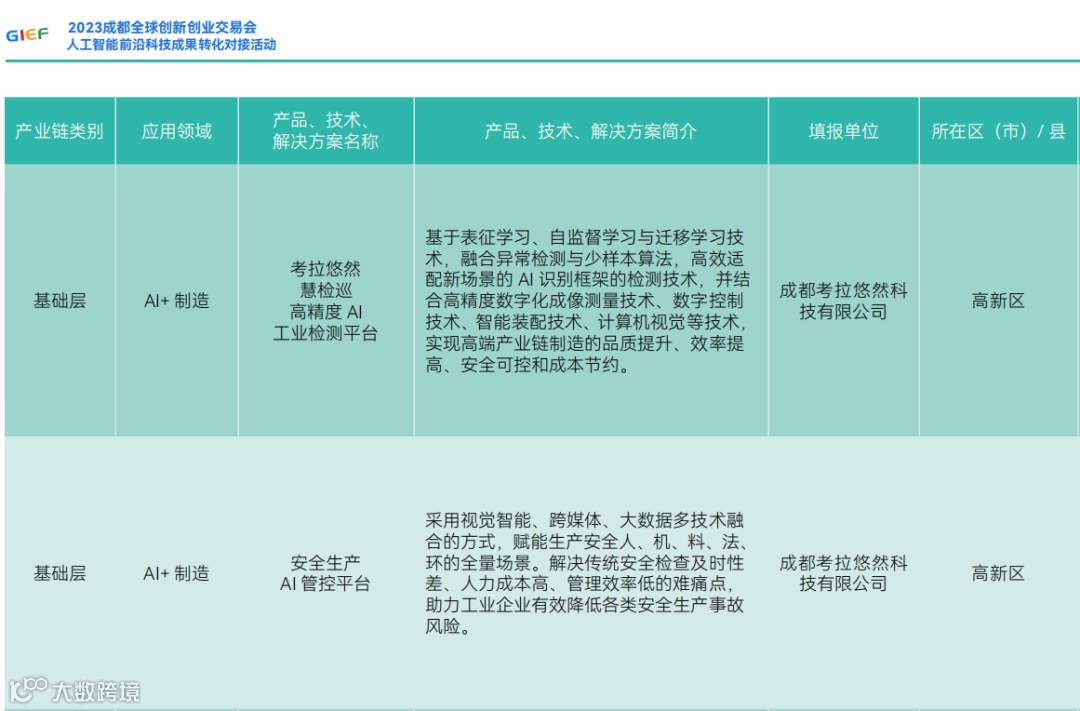Select "AI+ 制造" in the 高精度 AI 工业检测平台 row
The height and width of the screenshot is (711, 1080).
(x=176, y=300)
